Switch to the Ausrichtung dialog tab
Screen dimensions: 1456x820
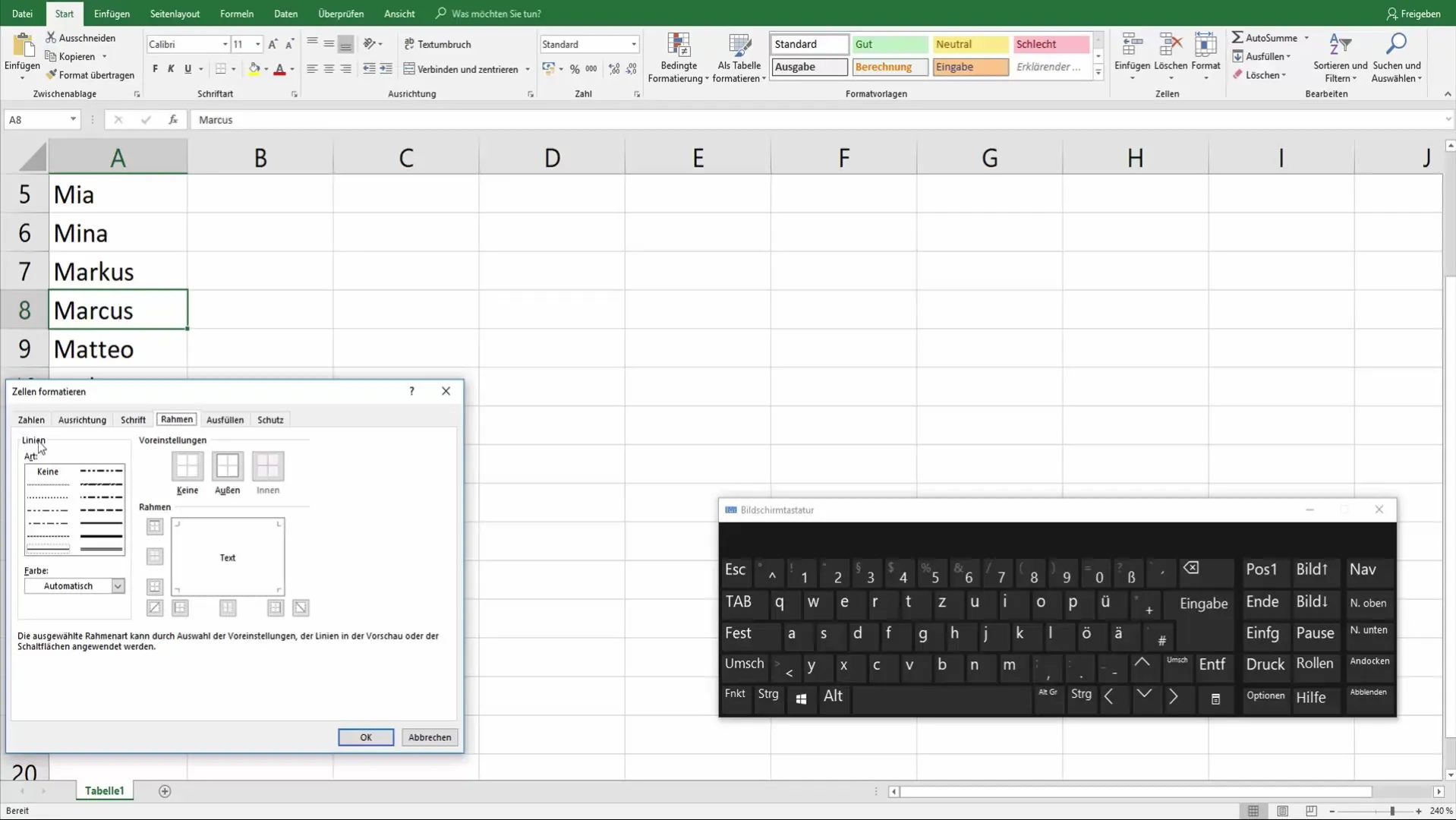82,420
